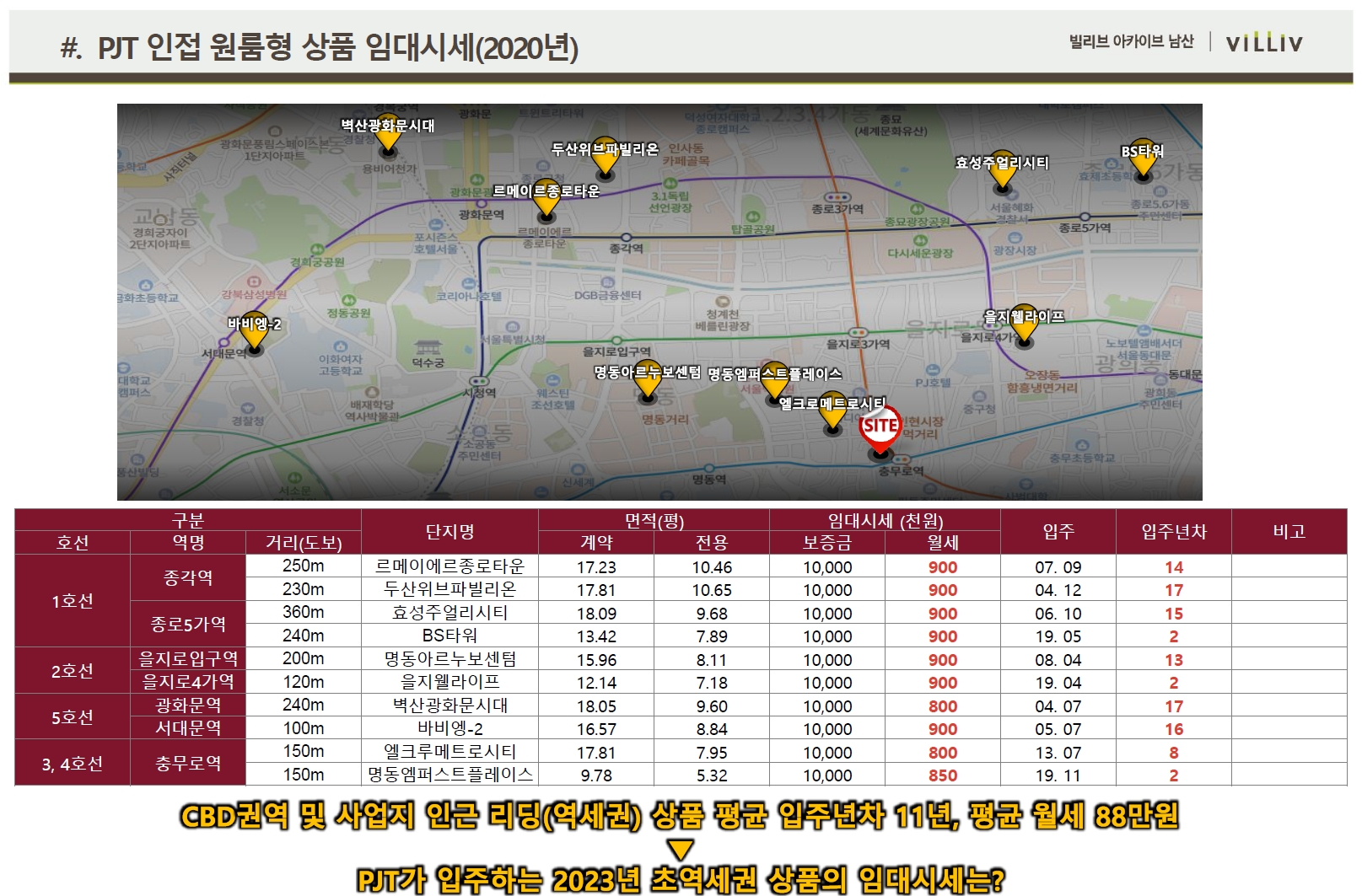Click monthly rent 800 for 벽산광화문시대
1362x896 pixels.
(x=943, y=706)
